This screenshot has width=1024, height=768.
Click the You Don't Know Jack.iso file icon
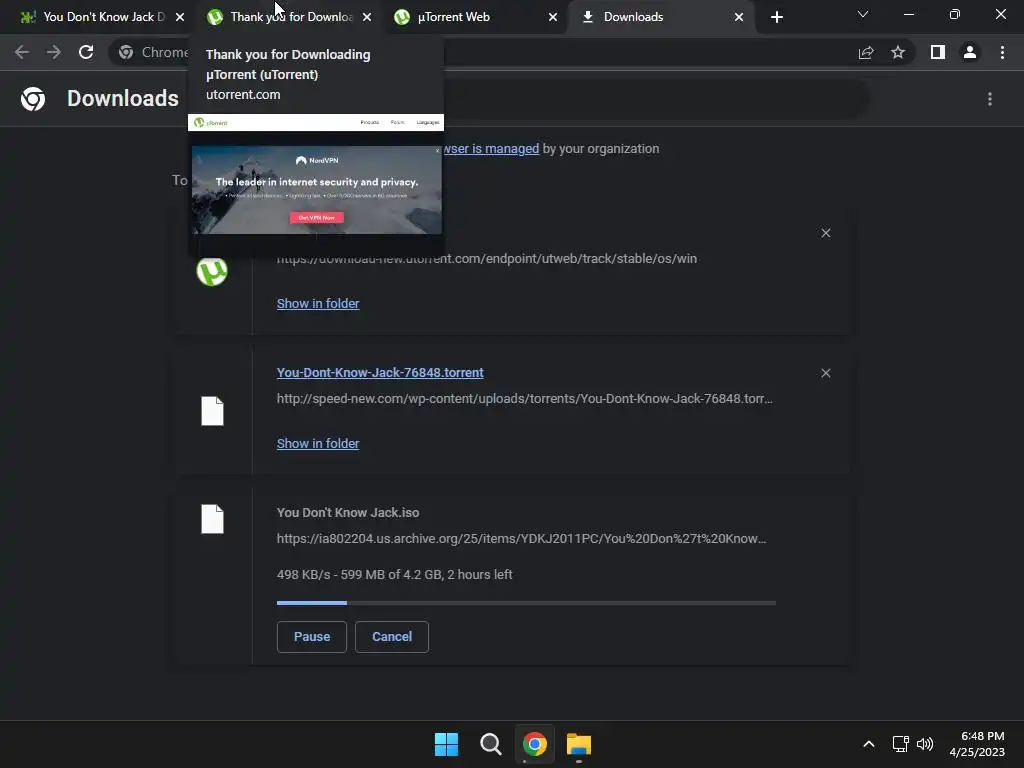pyautogui.click(x=212, y=519)
